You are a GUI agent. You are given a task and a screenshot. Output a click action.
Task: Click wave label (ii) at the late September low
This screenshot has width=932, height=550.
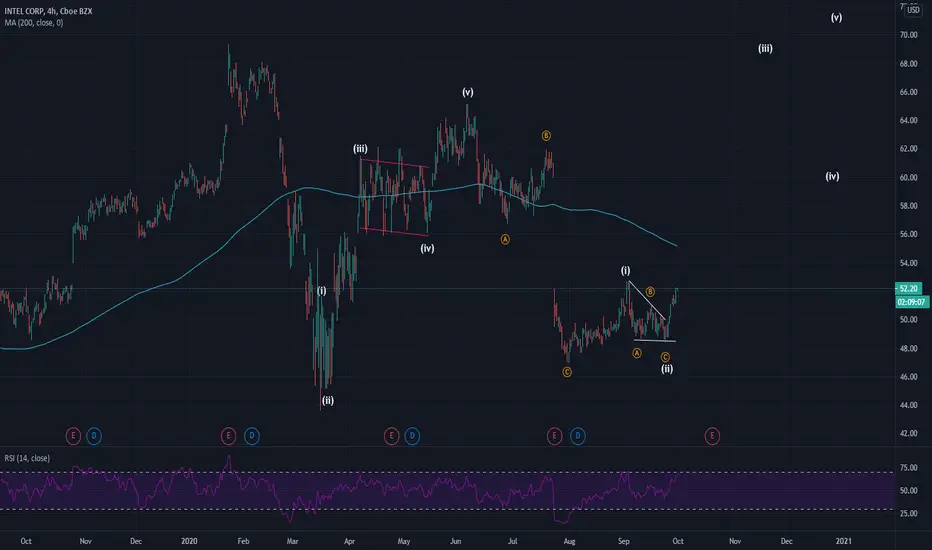667,369
